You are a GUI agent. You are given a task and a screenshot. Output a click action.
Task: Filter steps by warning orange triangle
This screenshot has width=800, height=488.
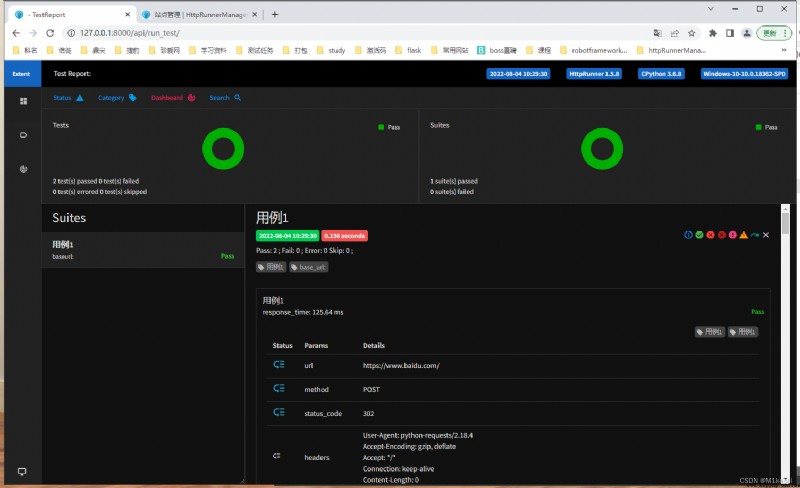click(x=743, y=235)
